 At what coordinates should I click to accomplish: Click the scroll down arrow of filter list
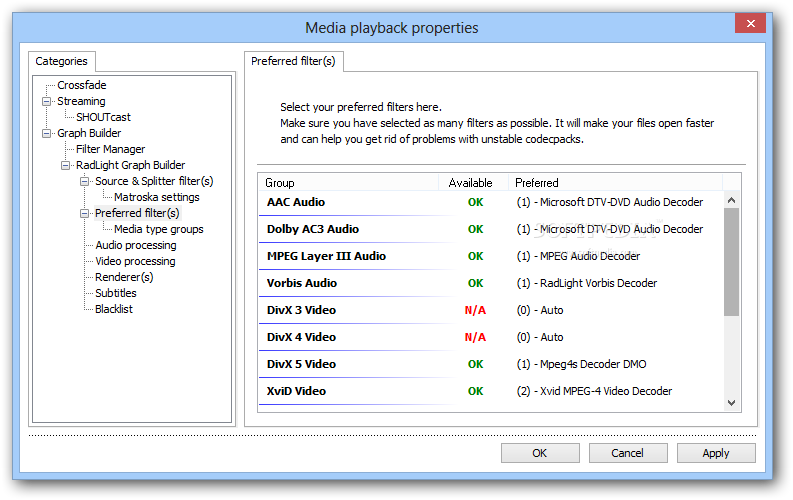[x=731, y=403]
